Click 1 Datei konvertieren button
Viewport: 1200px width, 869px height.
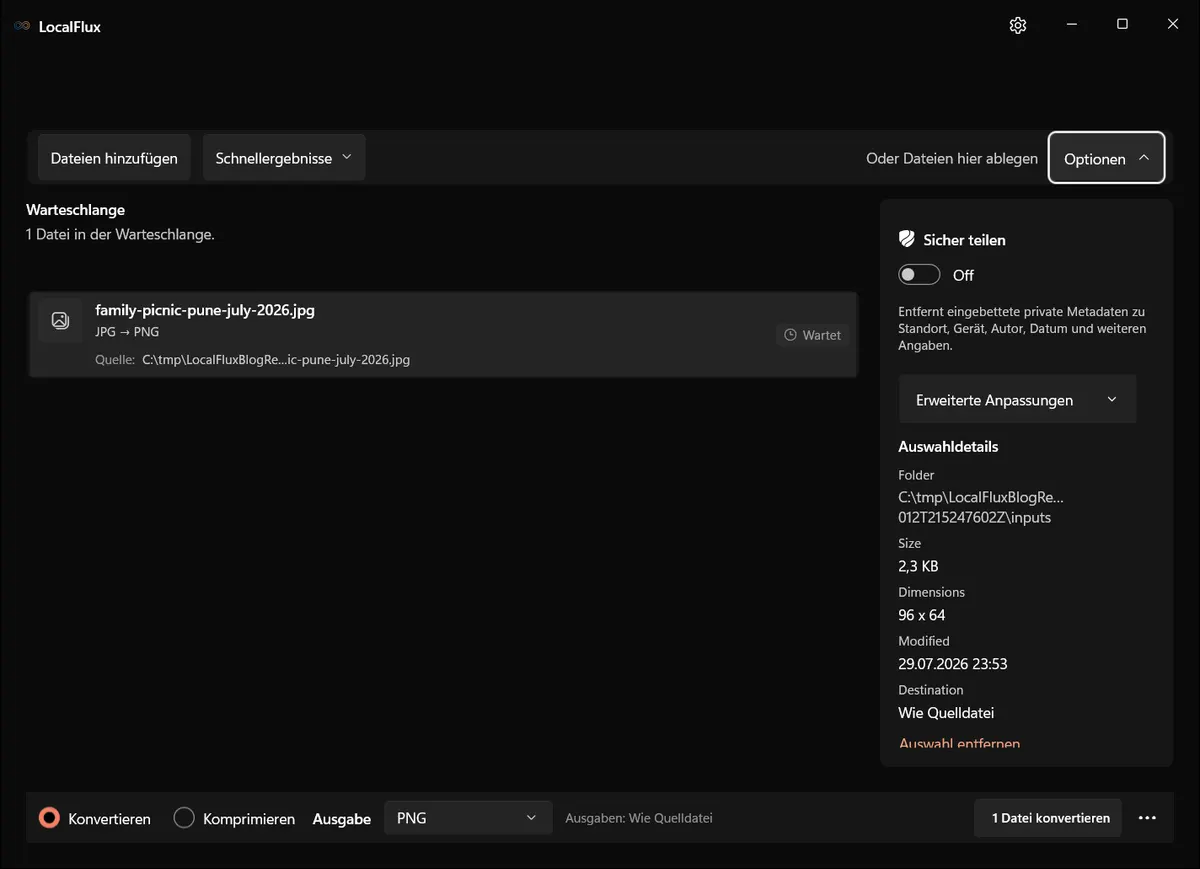coord(1048,818)
